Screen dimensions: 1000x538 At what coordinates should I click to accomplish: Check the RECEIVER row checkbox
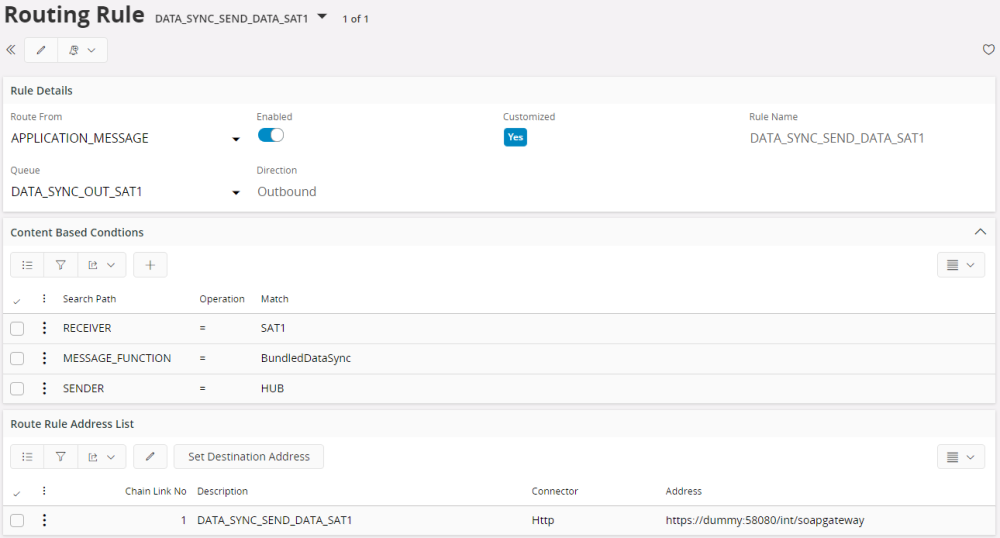click(17, 328)
